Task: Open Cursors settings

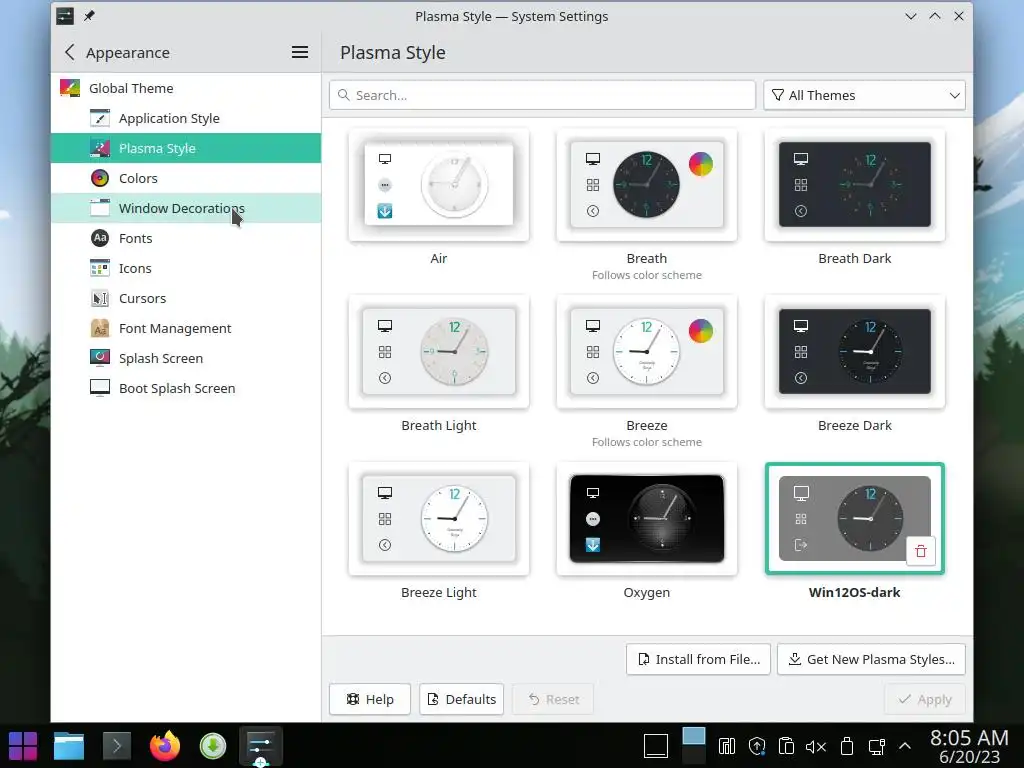Action: pyautogui.click(x=185, y=298)
